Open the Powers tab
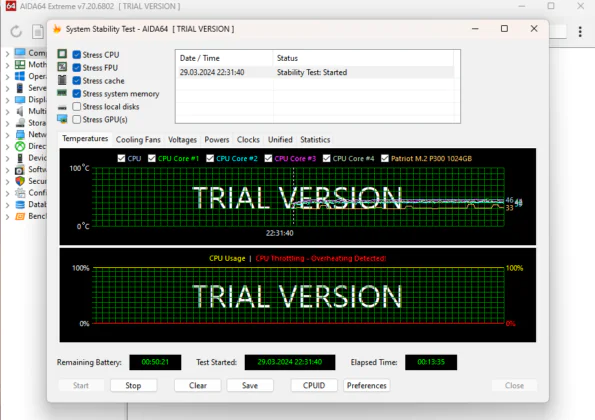Screen dimensions: 595x420 click(217, 140)
